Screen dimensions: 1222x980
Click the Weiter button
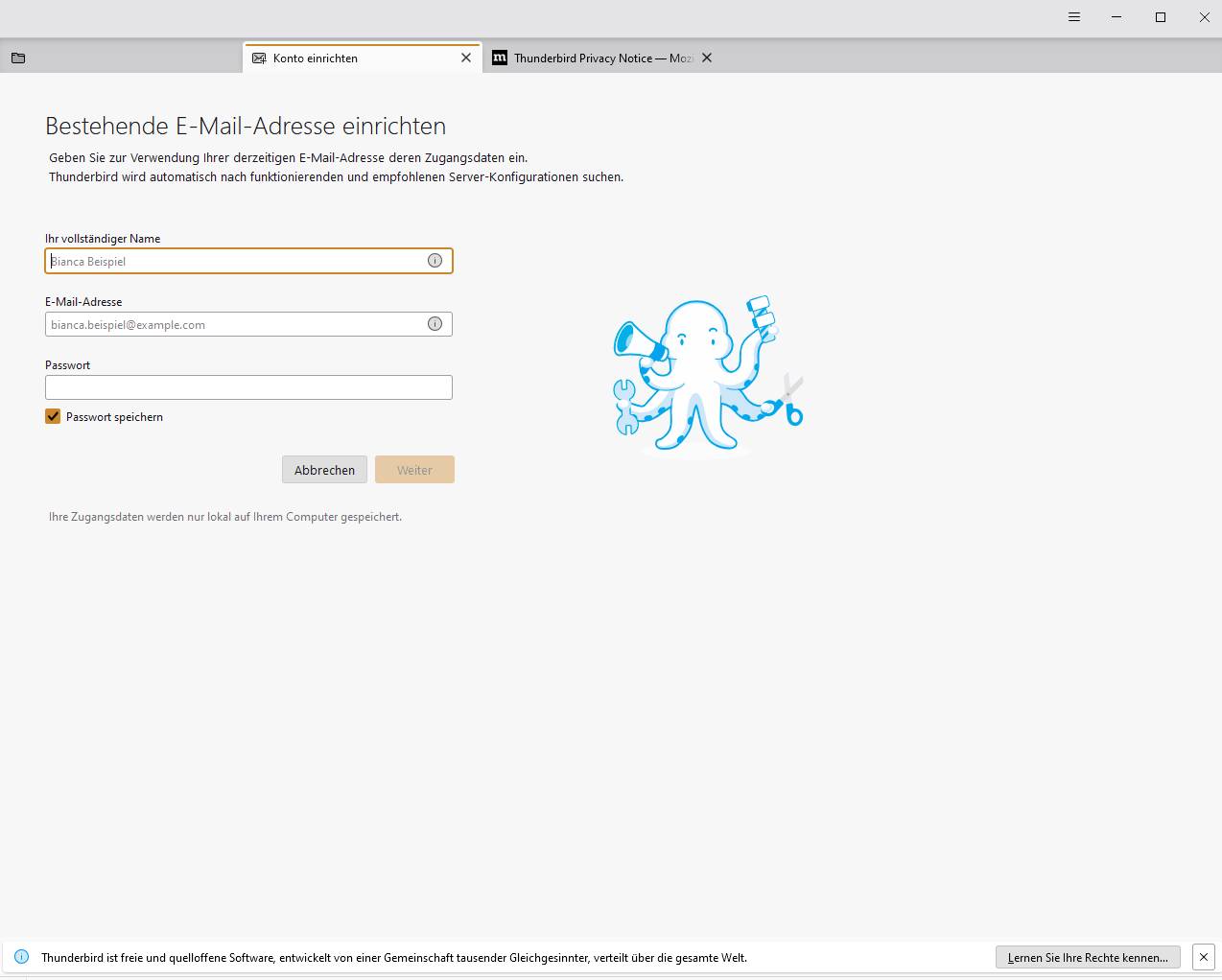point(414,470)
